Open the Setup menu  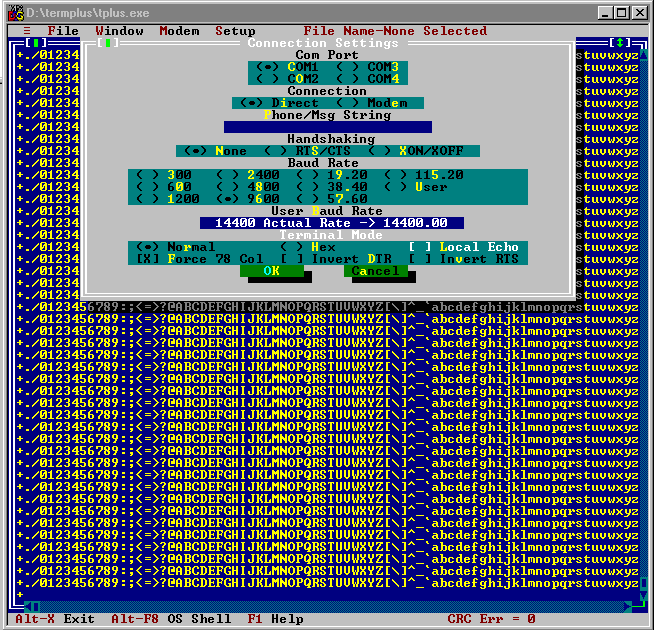tap(235, 31)
